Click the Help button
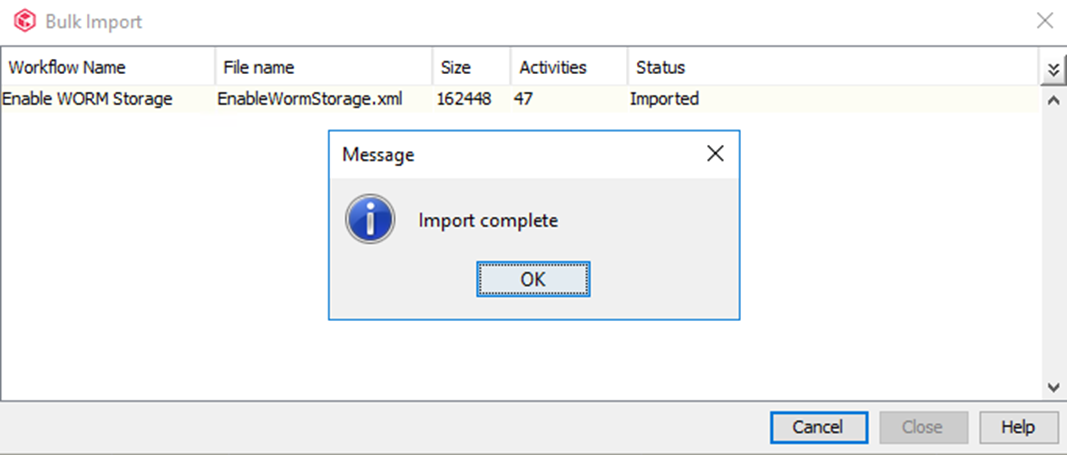This screenshot has width=1067, height=455. (1018, 427)
